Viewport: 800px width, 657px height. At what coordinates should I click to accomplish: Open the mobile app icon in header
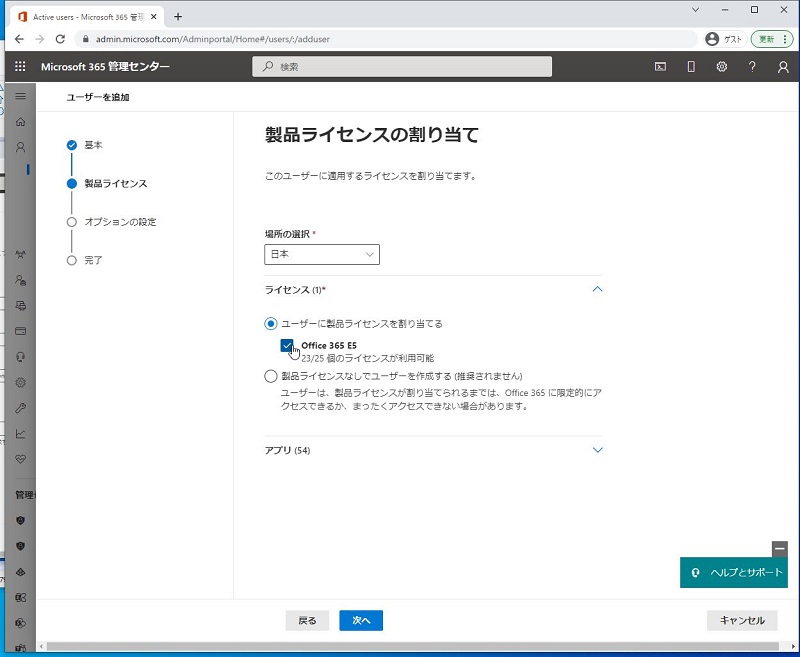point(691,66)
